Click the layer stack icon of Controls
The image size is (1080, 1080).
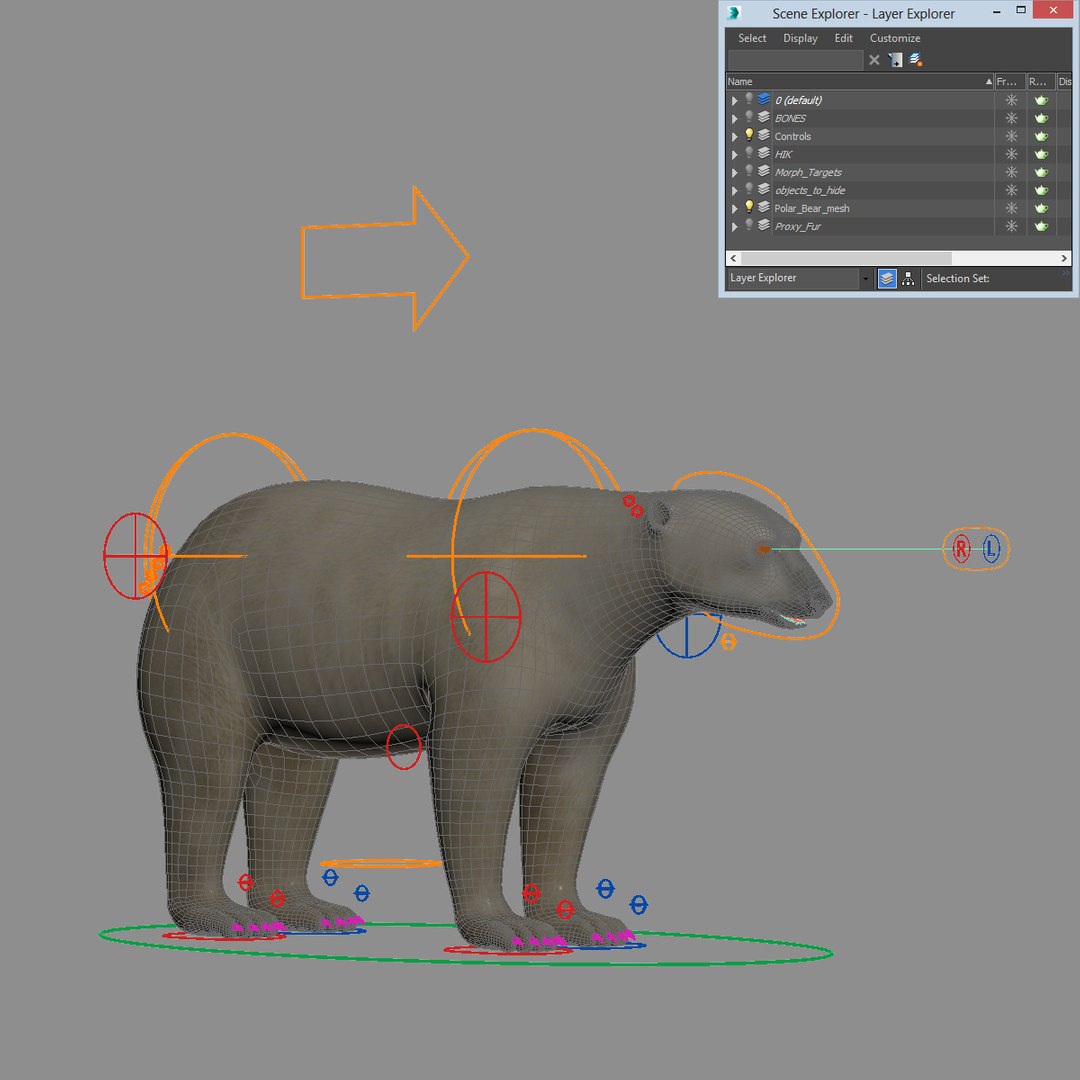763,135
